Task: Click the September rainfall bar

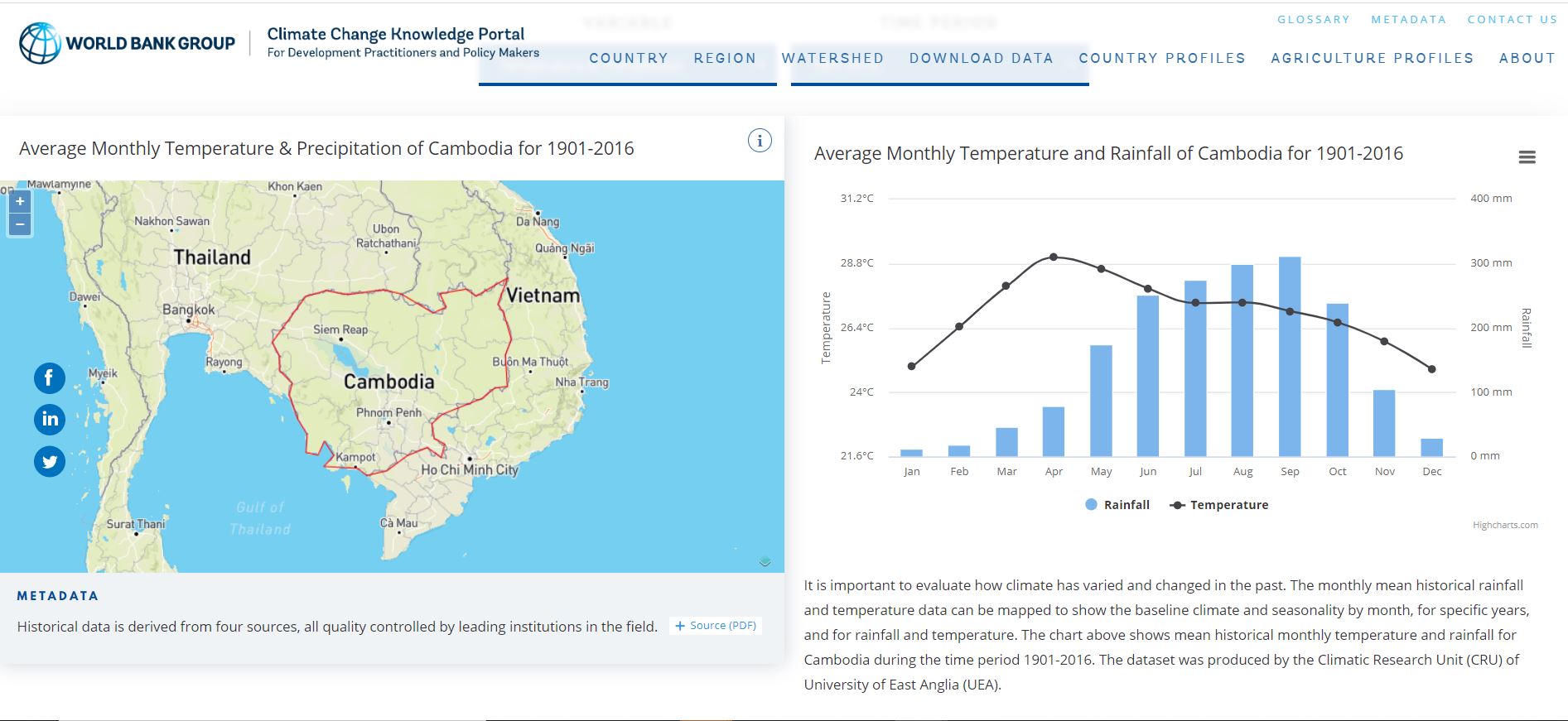Action: pos(1290,356)
